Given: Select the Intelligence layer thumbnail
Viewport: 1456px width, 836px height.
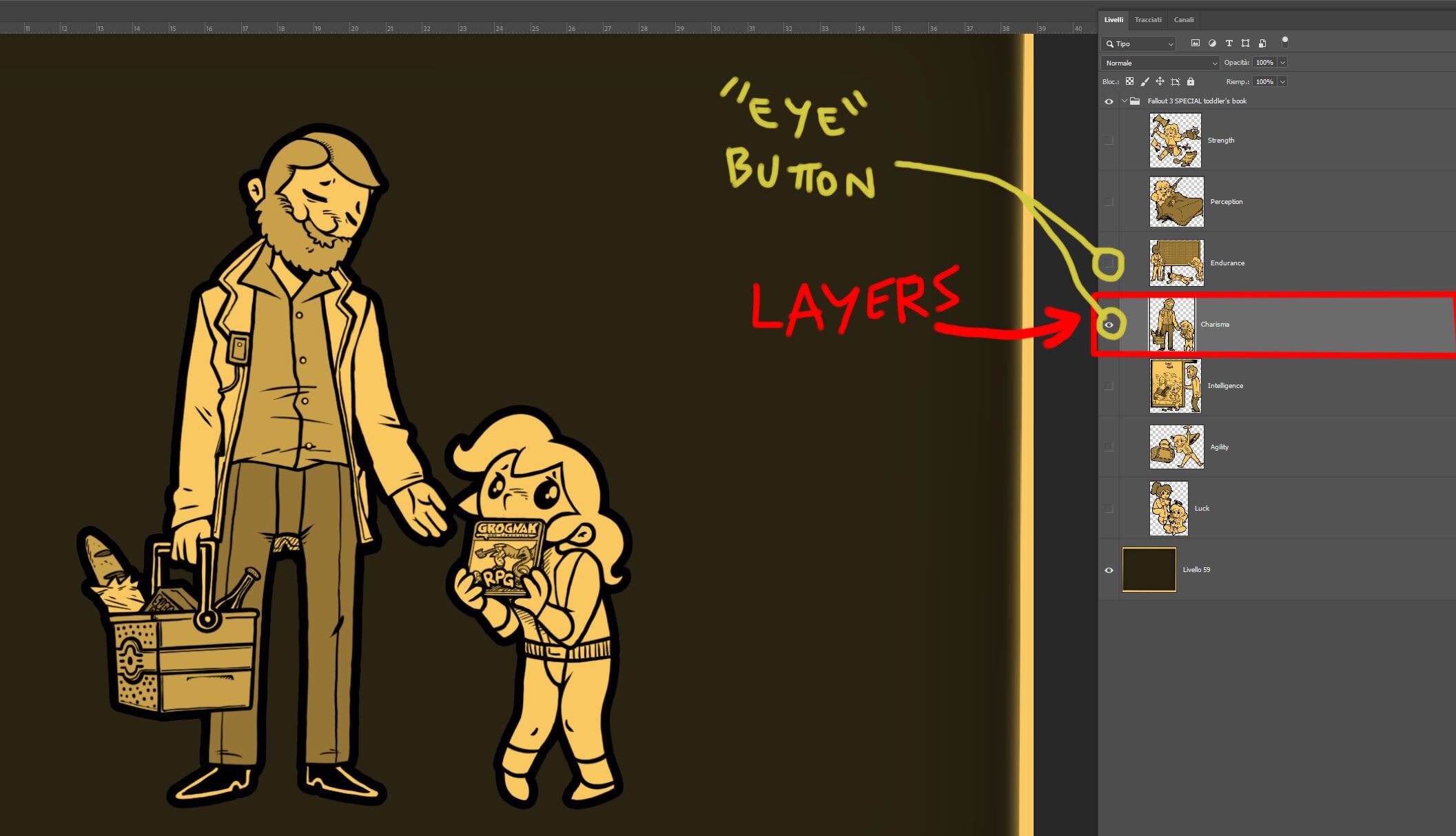Looking at the screenshot, I should tap(1176, 386).
